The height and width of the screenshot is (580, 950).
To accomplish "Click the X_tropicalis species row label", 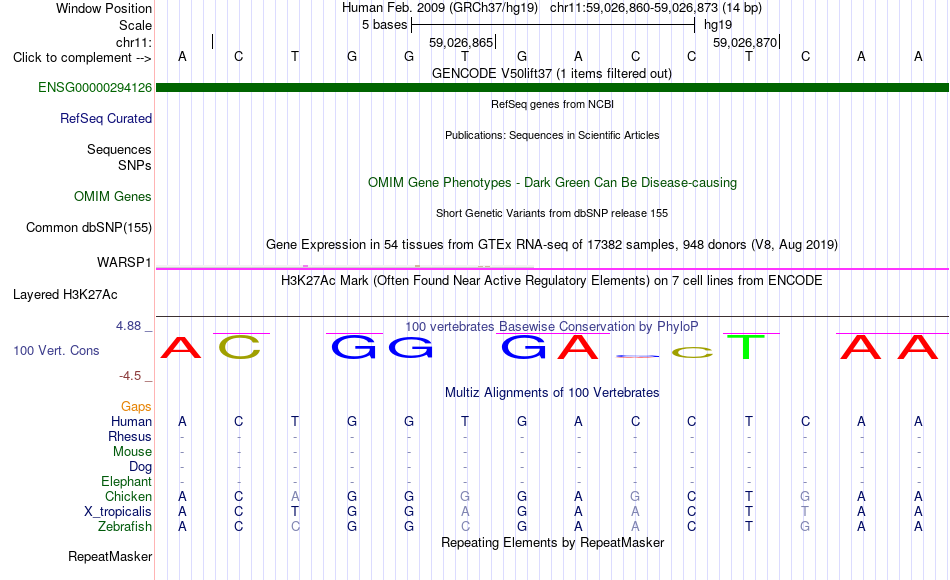I will (x=118, y=512).
